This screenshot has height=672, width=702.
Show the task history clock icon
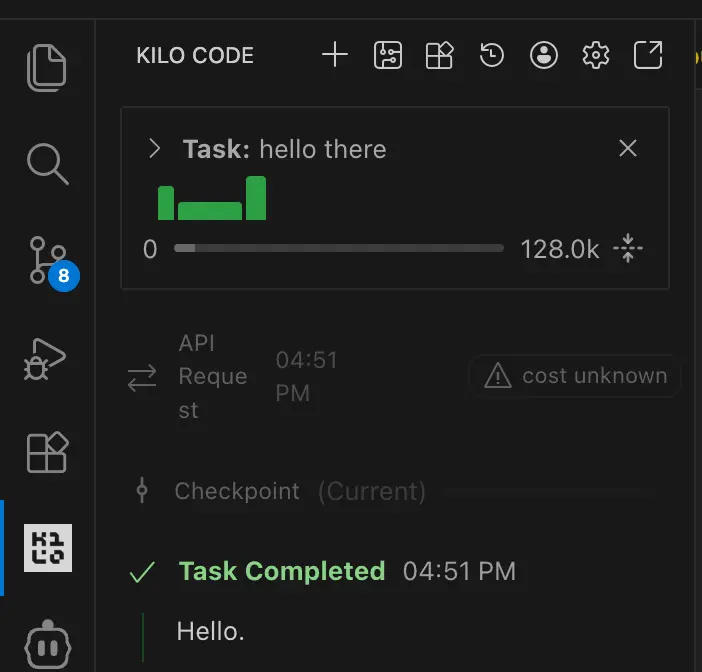pyautogui.click(x=492, y=55)
